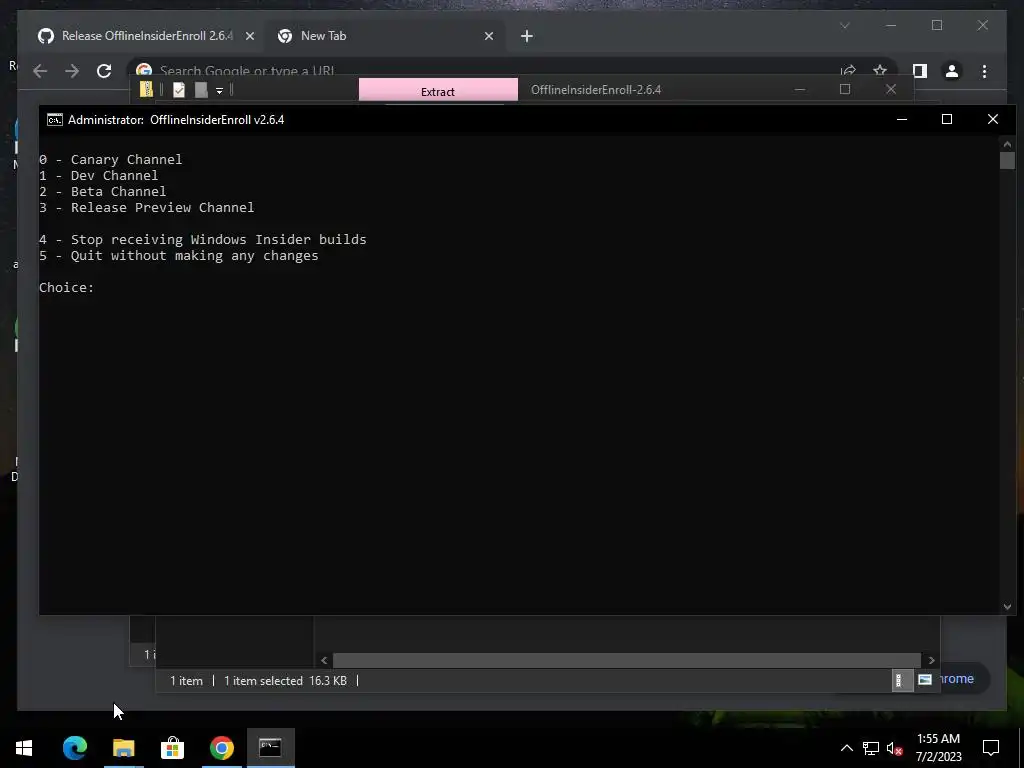
Task: Click Explorer horizontal scrollbar left arrow
Action: pyautogui.click(x=324, y=660)
